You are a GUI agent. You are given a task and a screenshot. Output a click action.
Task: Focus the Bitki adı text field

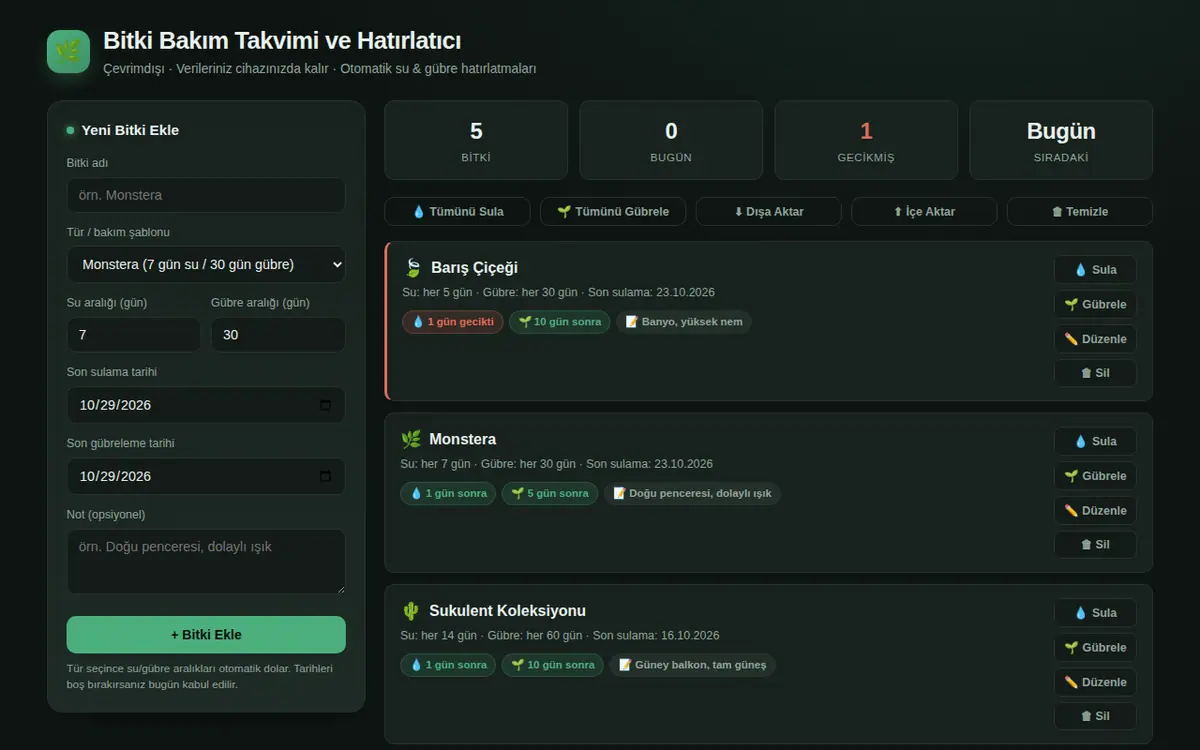[206, 195]
